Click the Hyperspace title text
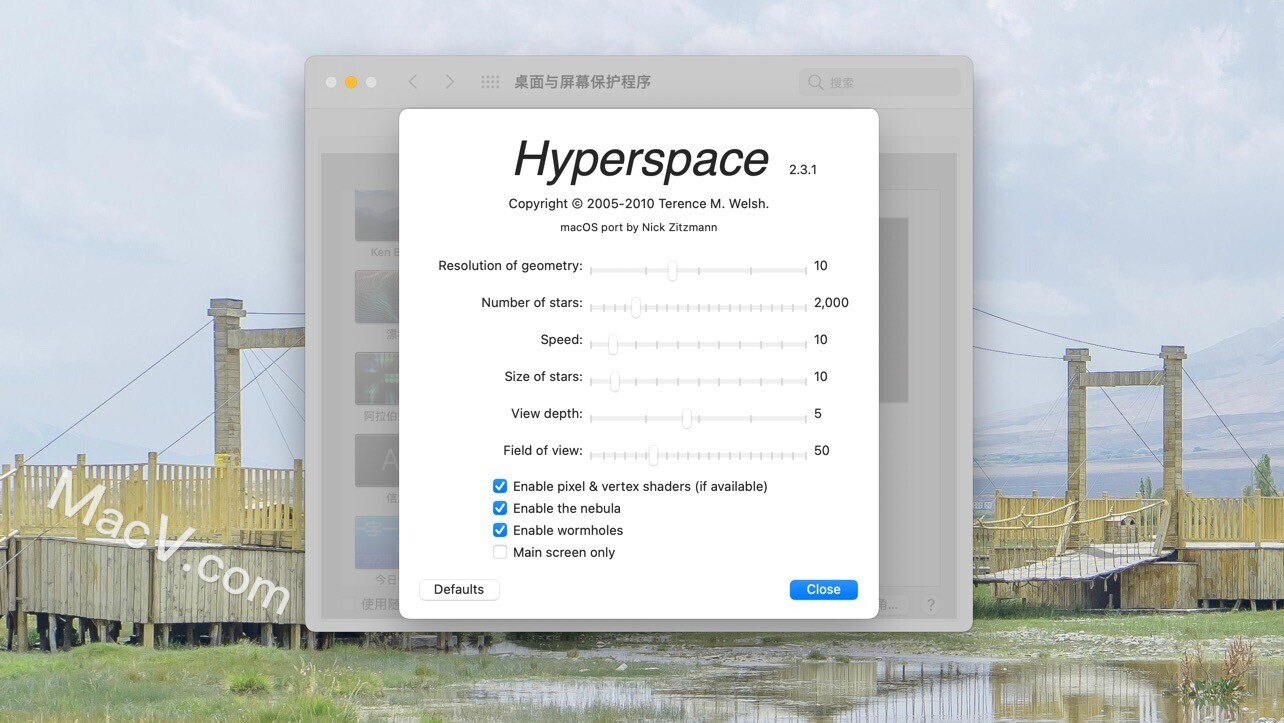Screen dimensions: 1284x723 pyautogui.click(x=641, y=160)
